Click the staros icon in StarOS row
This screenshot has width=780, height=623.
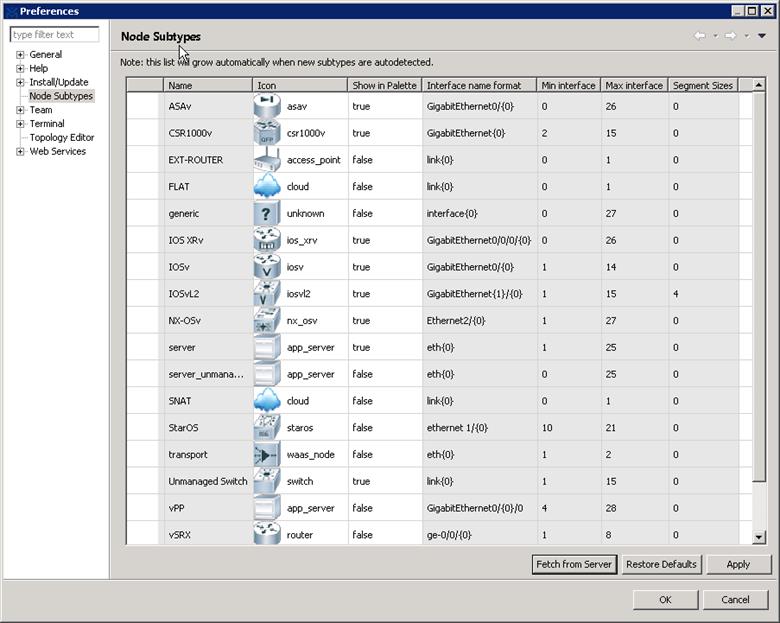[267, 427]
